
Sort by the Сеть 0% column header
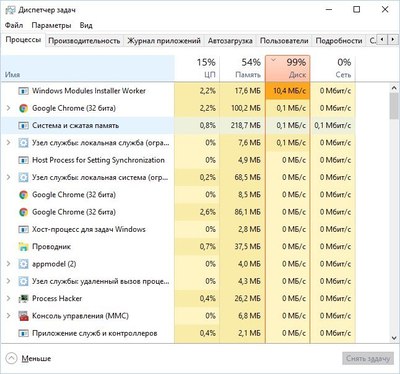click(333, 68)
